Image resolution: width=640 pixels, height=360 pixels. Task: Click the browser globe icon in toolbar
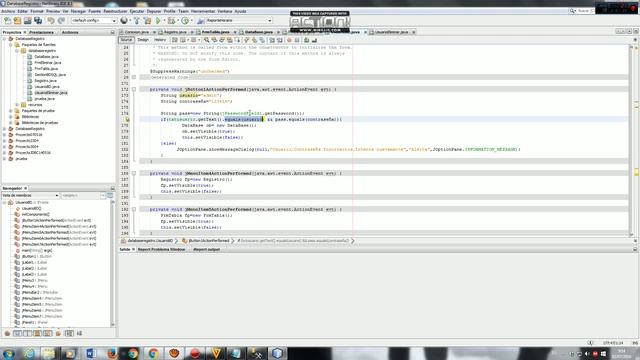tap(124, 20)
